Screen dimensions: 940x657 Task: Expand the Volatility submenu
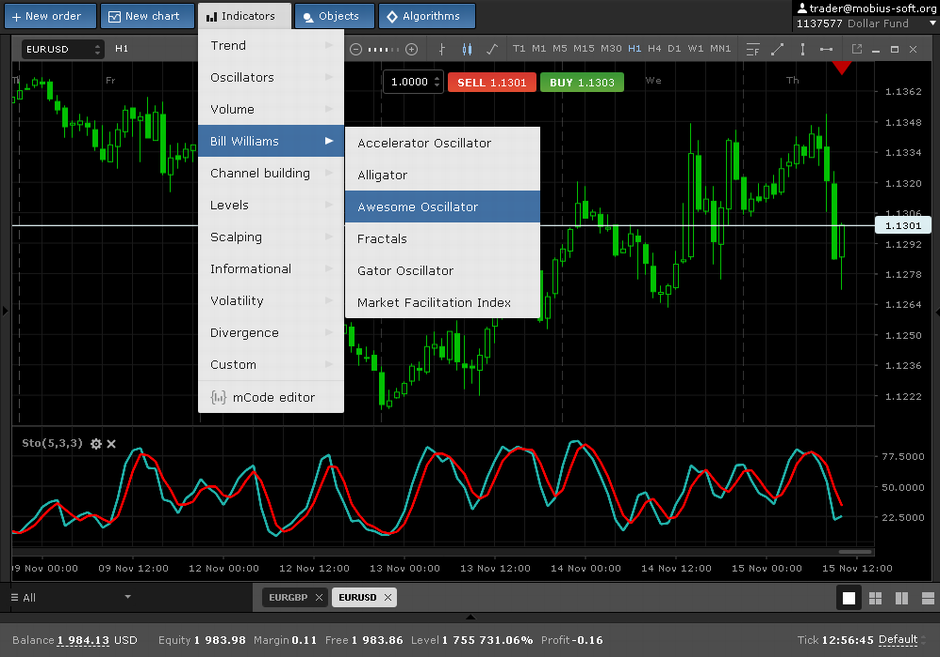click(x=271, y=301)
